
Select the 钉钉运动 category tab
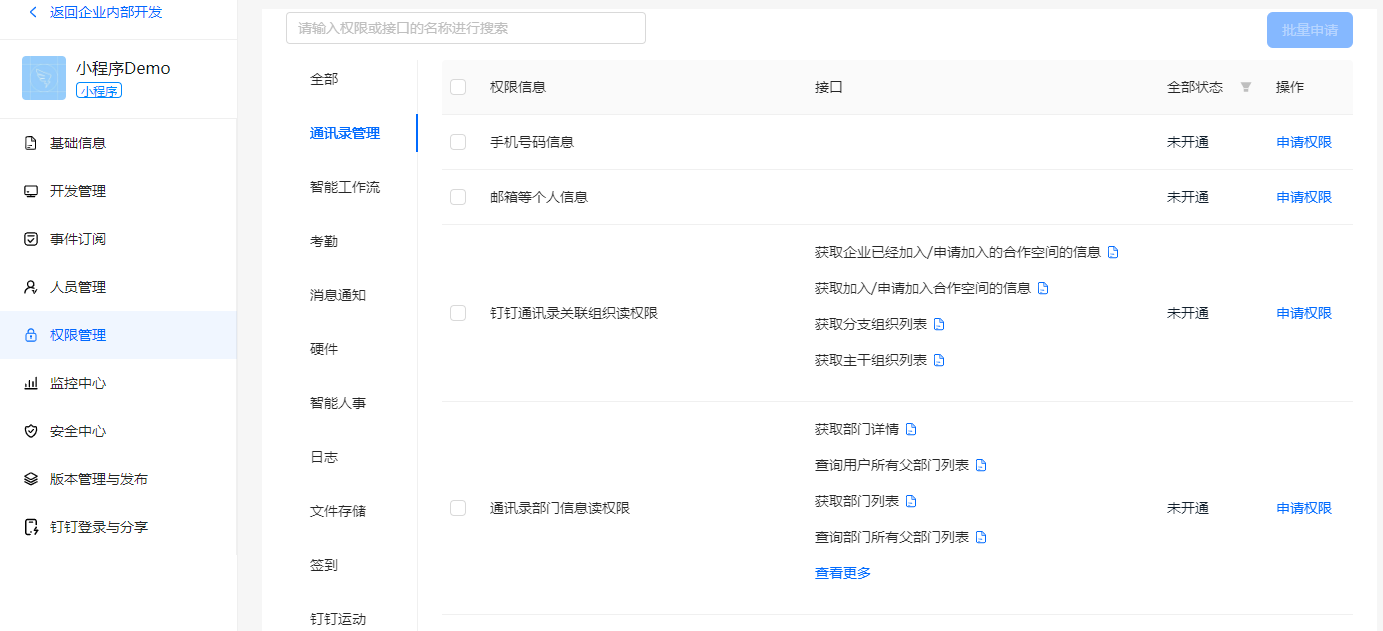pyautogui.click(x=338, y=619)
